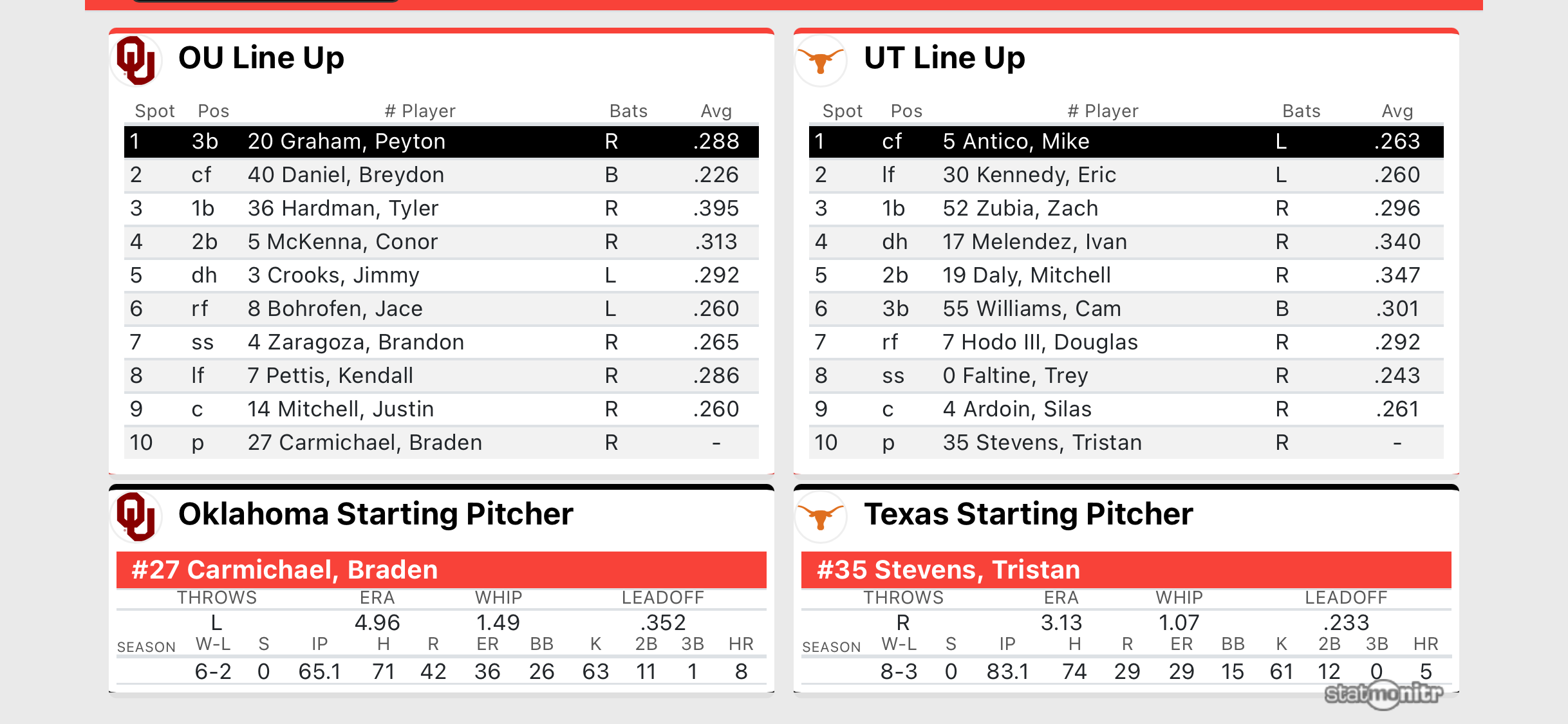The width and height of the screenshot is (1568, 724).
Task: Click the #27 Carmichael, Braden red header
Action: pos(441,570)
